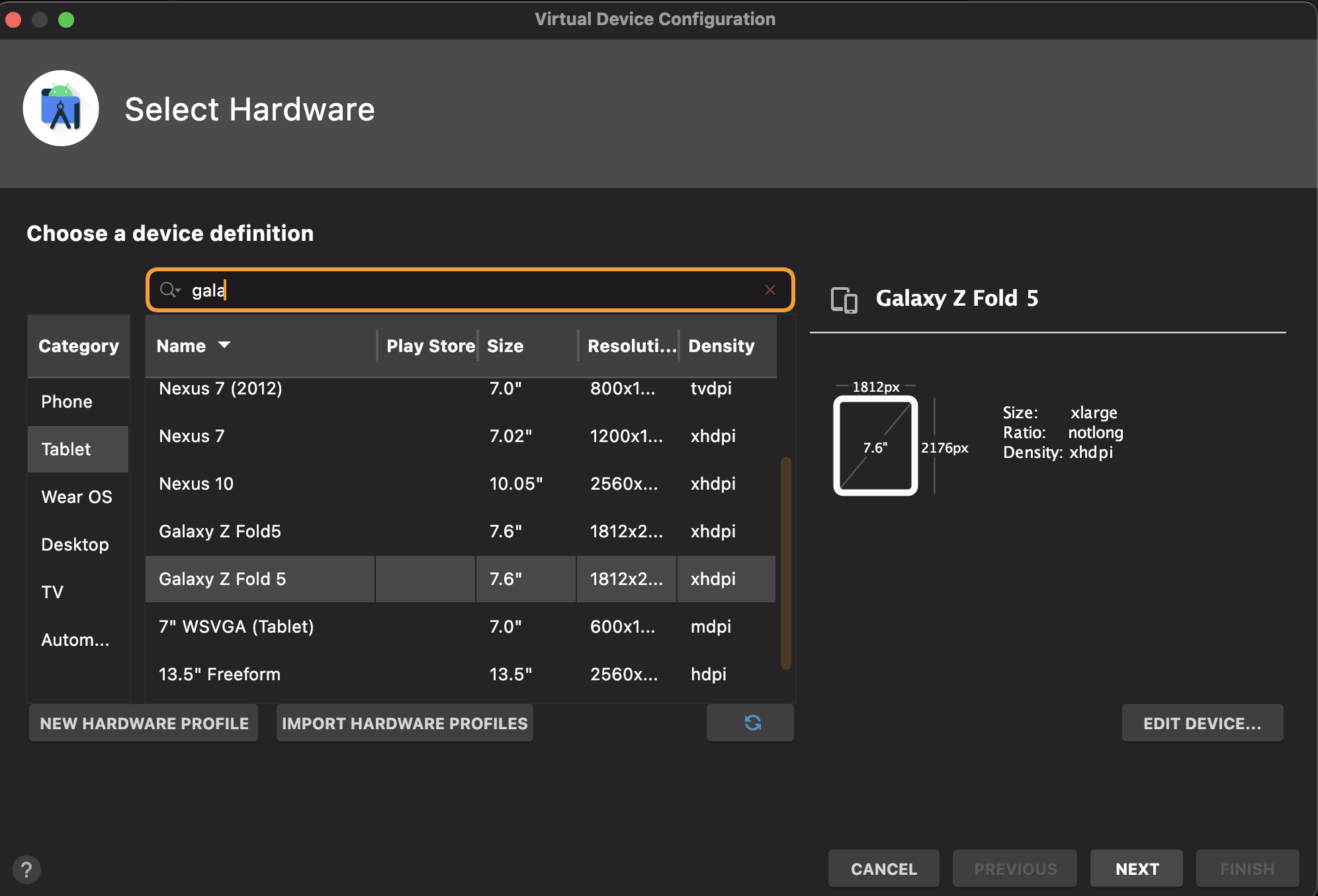Select the Galaxy Z Fold5 row

click(461, 531)
